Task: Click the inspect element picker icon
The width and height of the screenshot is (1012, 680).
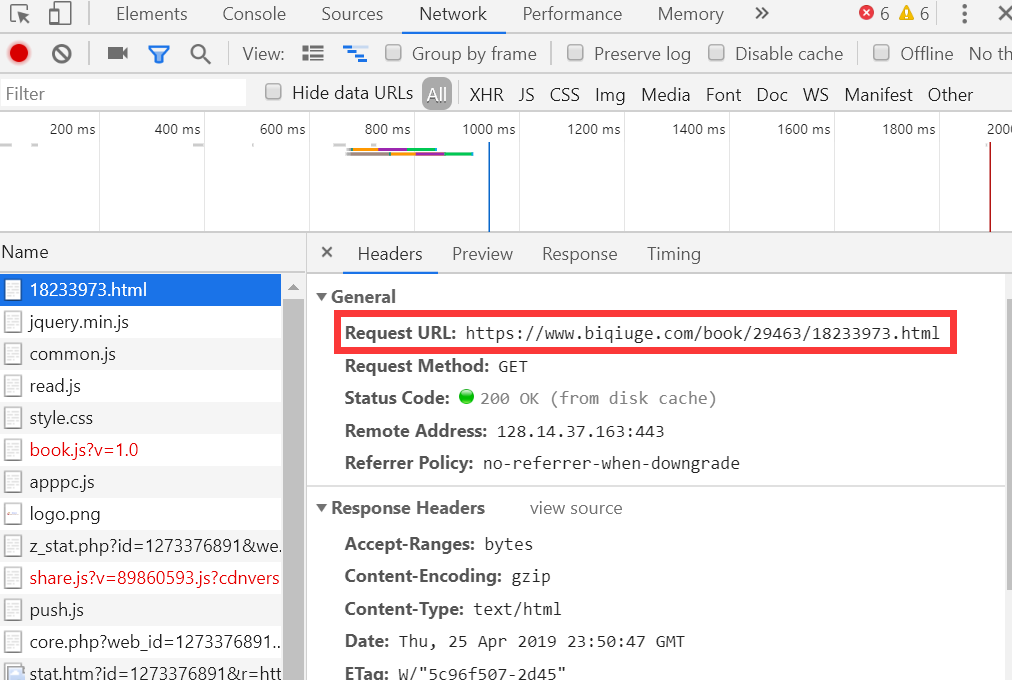Action: (20, 14)
